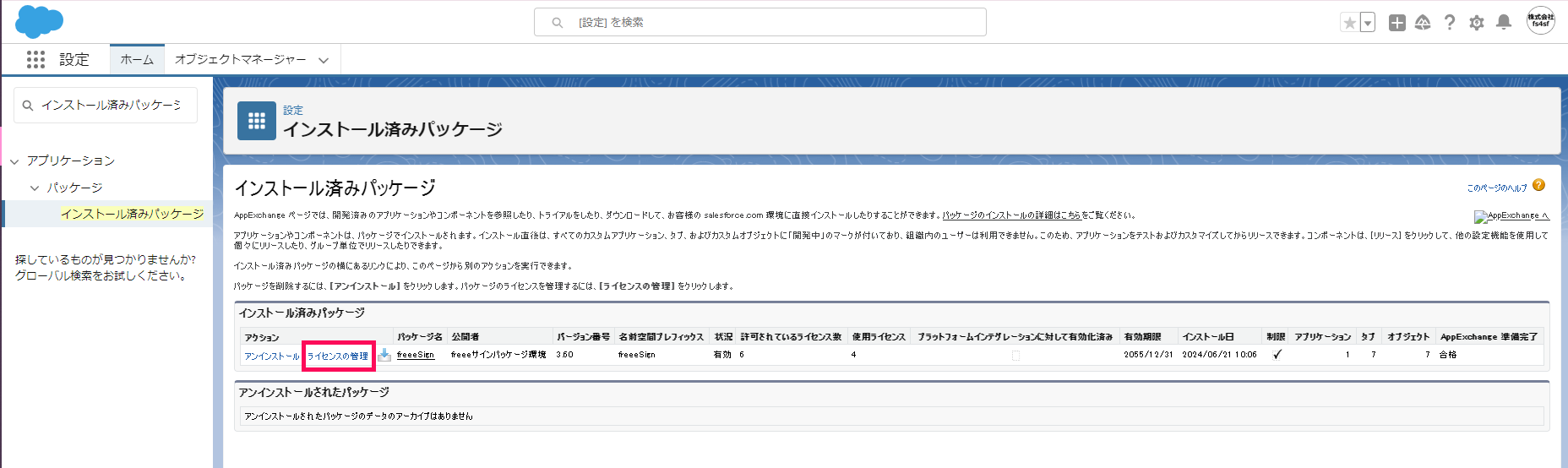Click the Quick Find box in sidebar
Viewport: 1568px width, 468px height.
click(106, 105)
